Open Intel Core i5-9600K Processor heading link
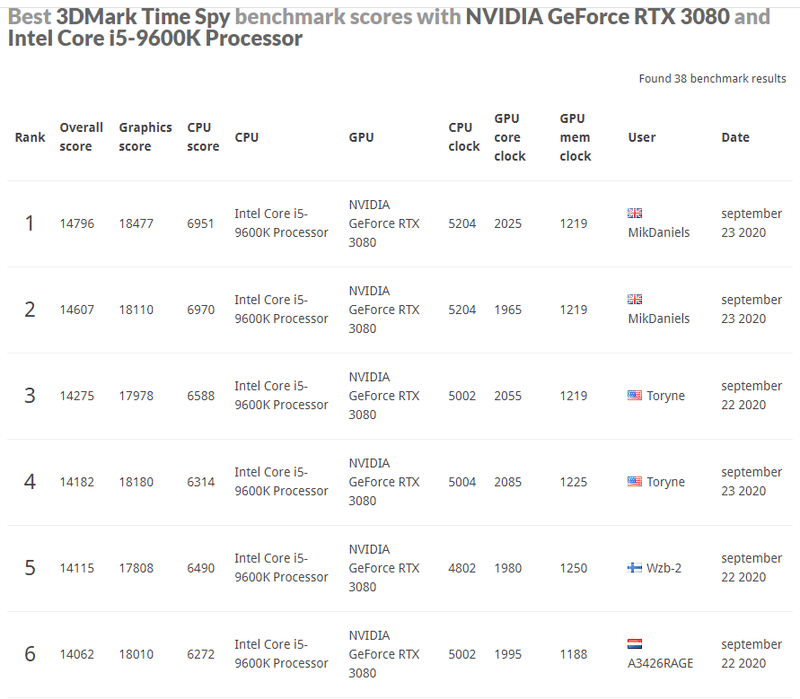This screenshot has width=800, height=699. tap(155, 39)
